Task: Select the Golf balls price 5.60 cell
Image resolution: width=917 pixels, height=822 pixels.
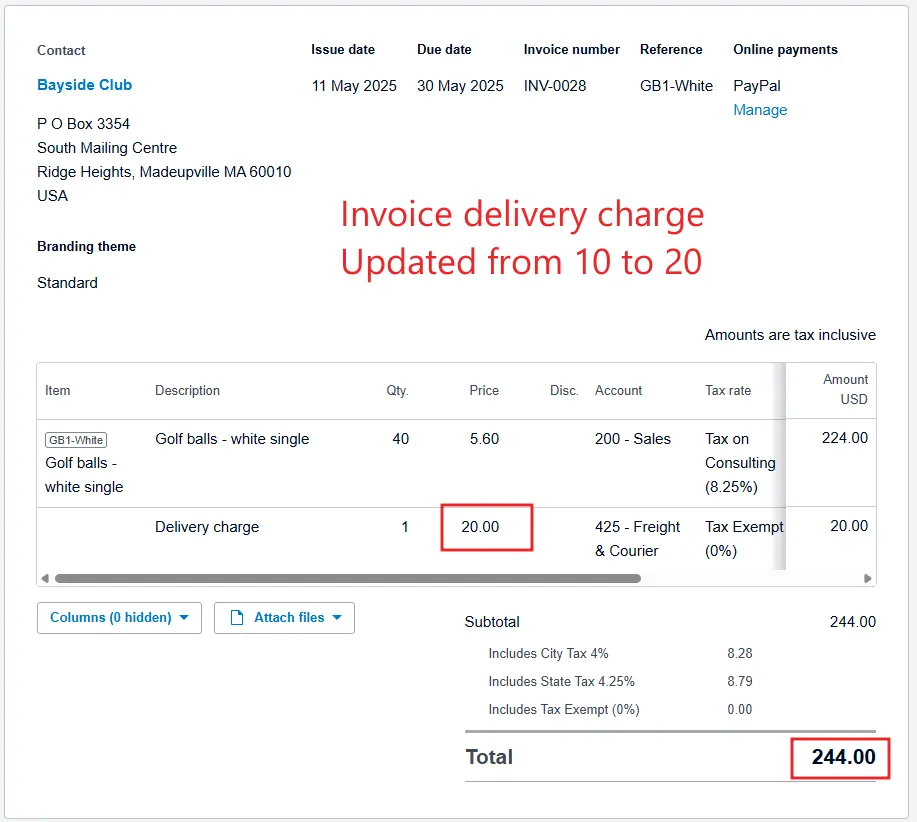Action: click(x=484, y=439)
